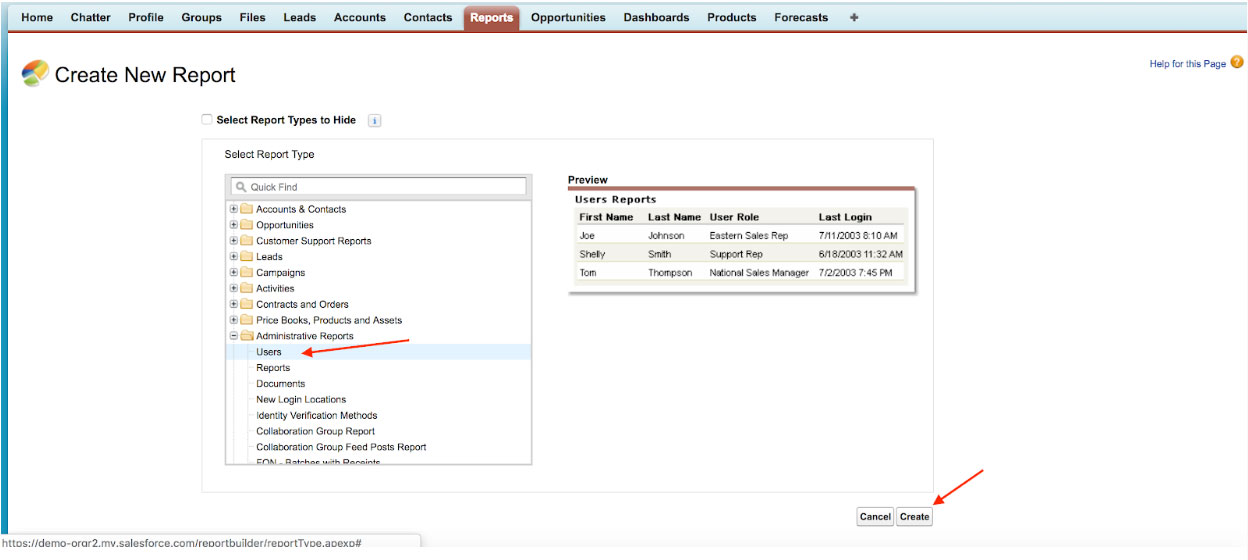Select the Reports report type in tree
Viewport: 1248px width, 560px height.
[273, 368]
